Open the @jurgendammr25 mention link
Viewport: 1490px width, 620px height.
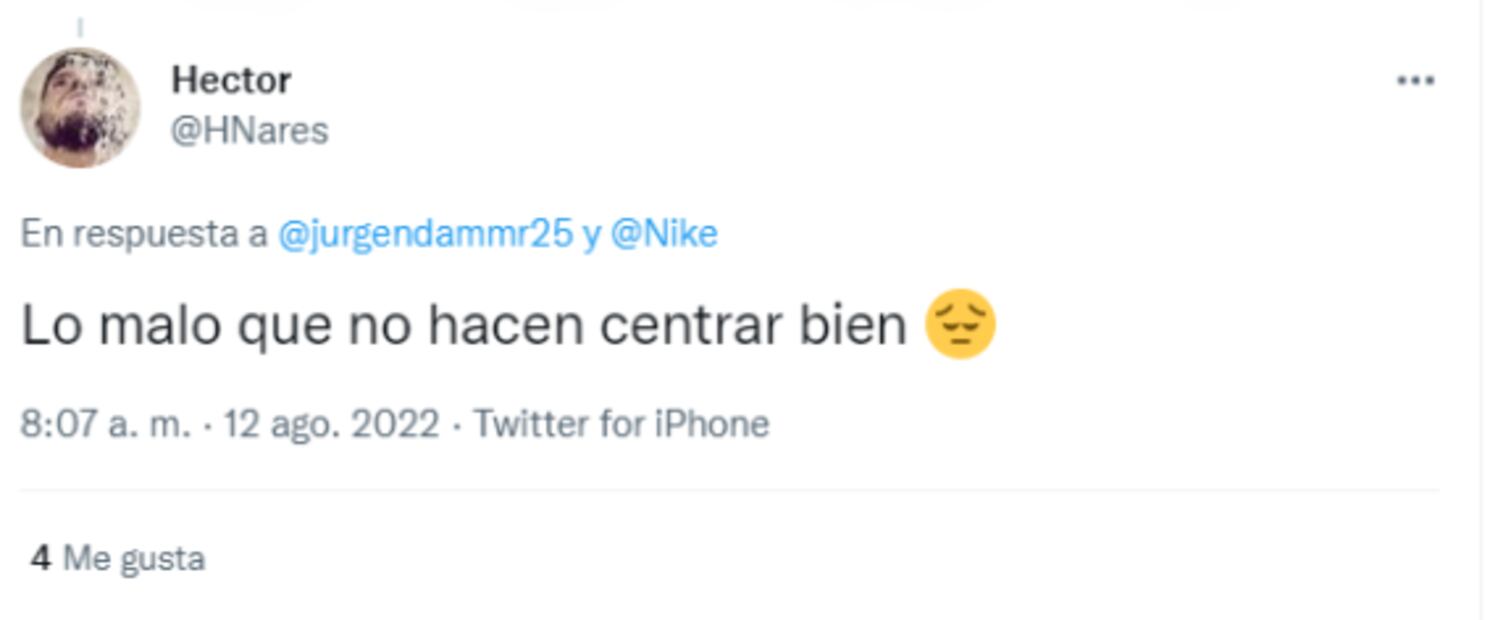[425, 234]
